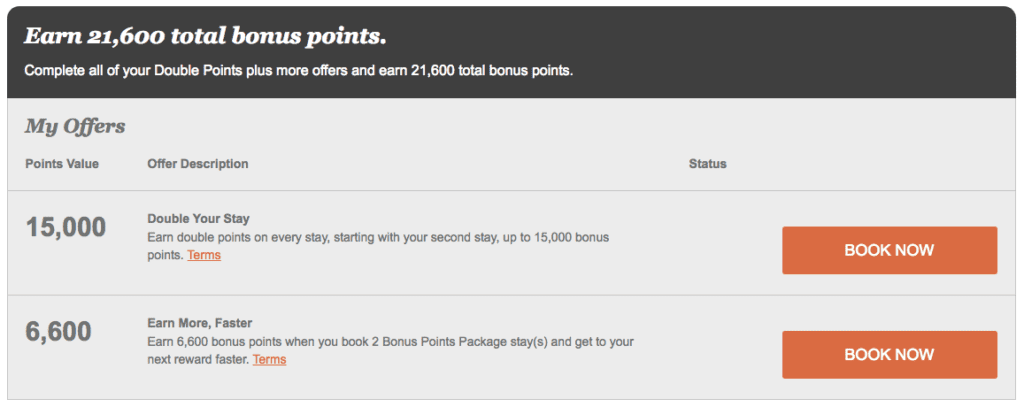
Task: Click the 'points.' text before the first Terms link
Action: 165,255
